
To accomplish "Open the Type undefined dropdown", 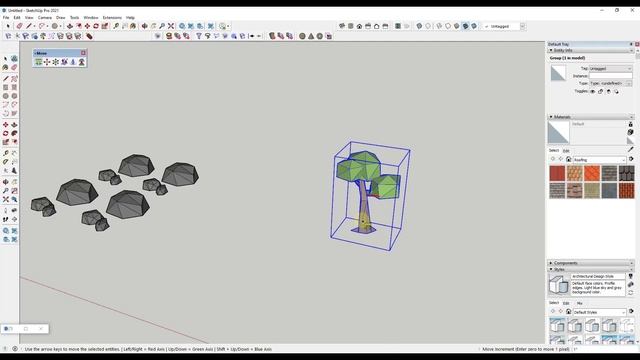I will [611, 83].
